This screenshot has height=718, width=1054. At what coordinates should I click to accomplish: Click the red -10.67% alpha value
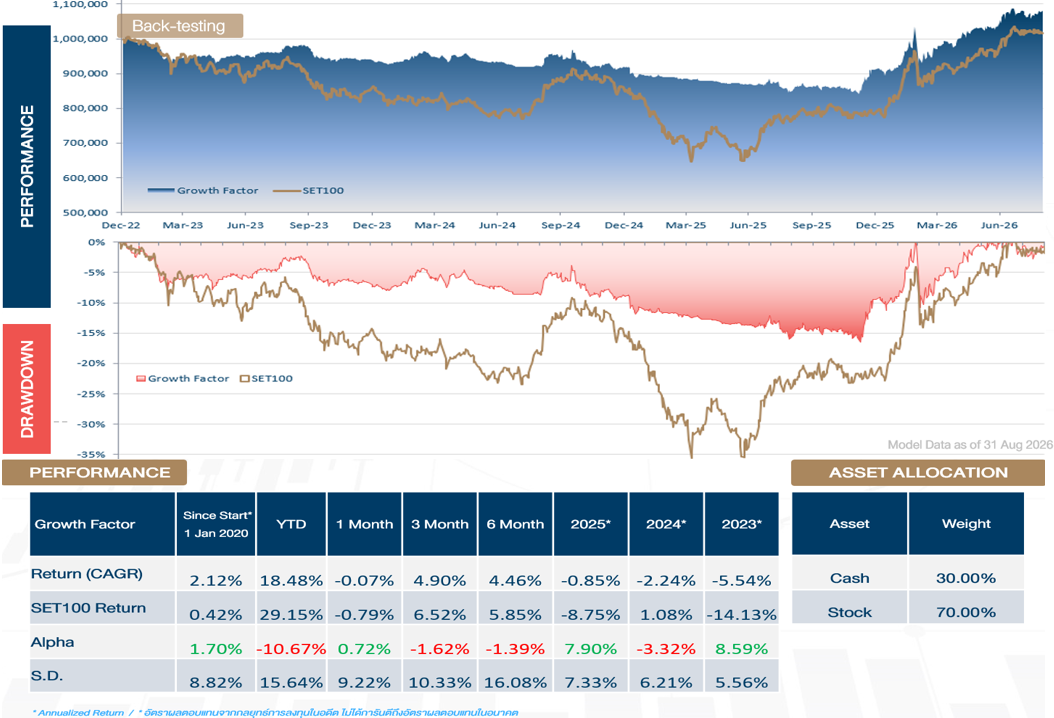point(291,649)
